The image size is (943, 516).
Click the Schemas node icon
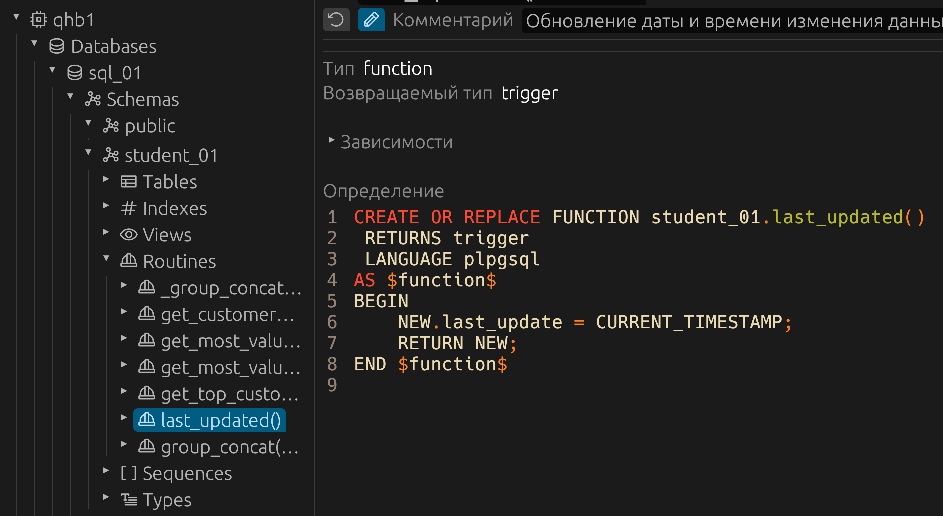point(93,99)
